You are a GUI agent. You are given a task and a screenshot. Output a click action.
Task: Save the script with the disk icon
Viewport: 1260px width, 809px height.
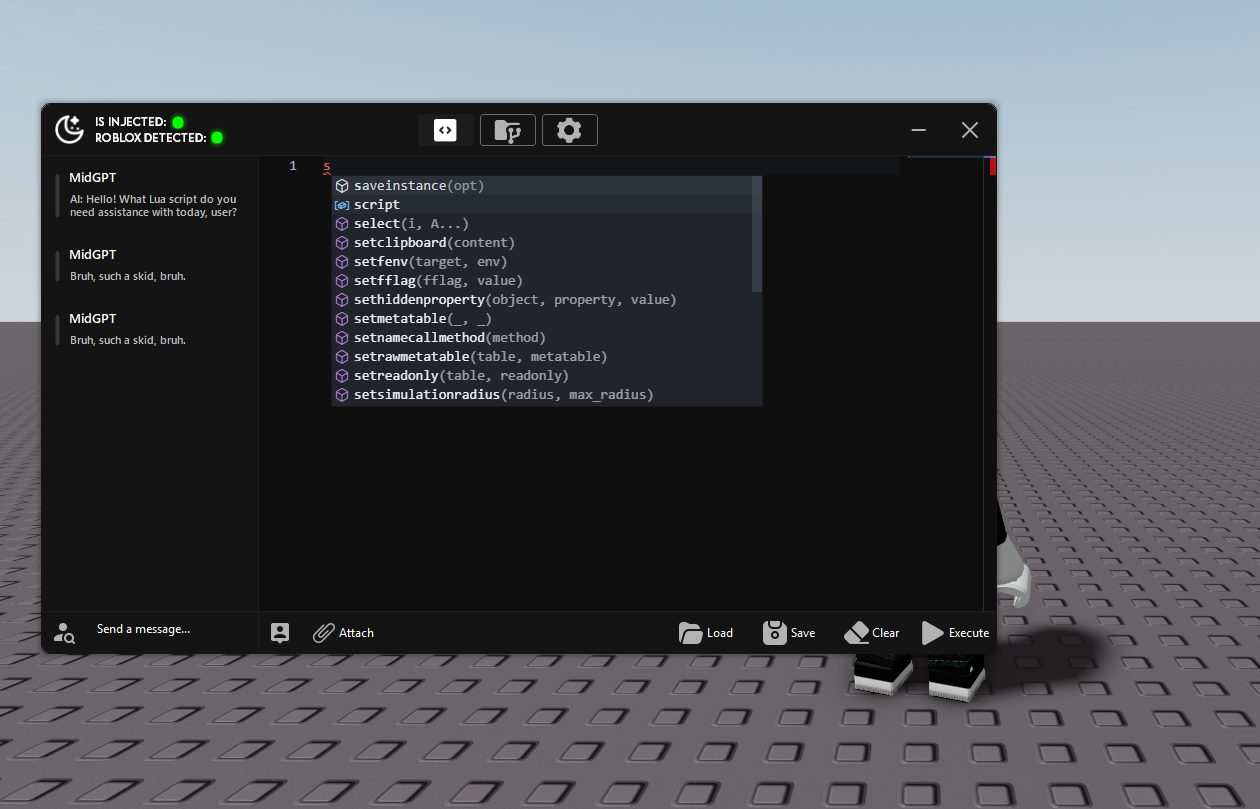coord(774,633)
